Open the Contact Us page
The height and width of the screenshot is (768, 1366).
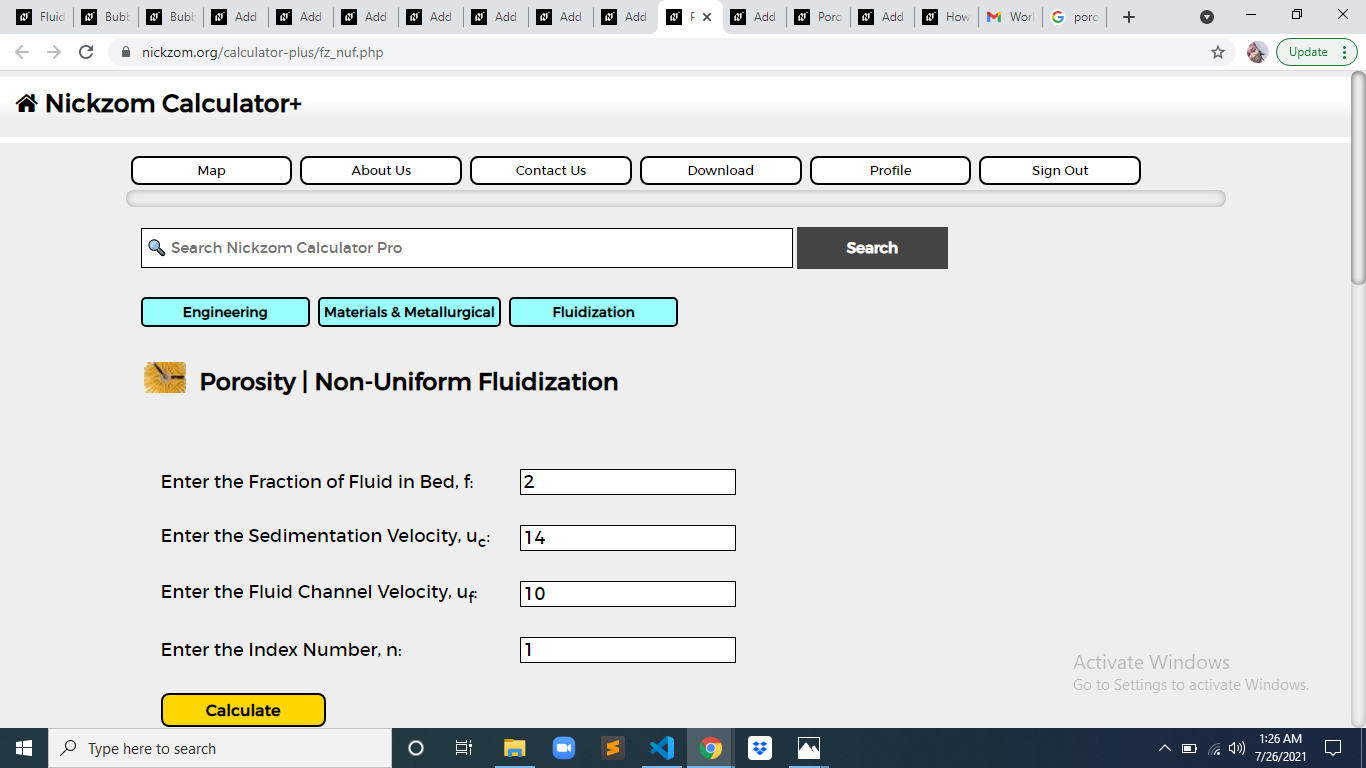551,170
